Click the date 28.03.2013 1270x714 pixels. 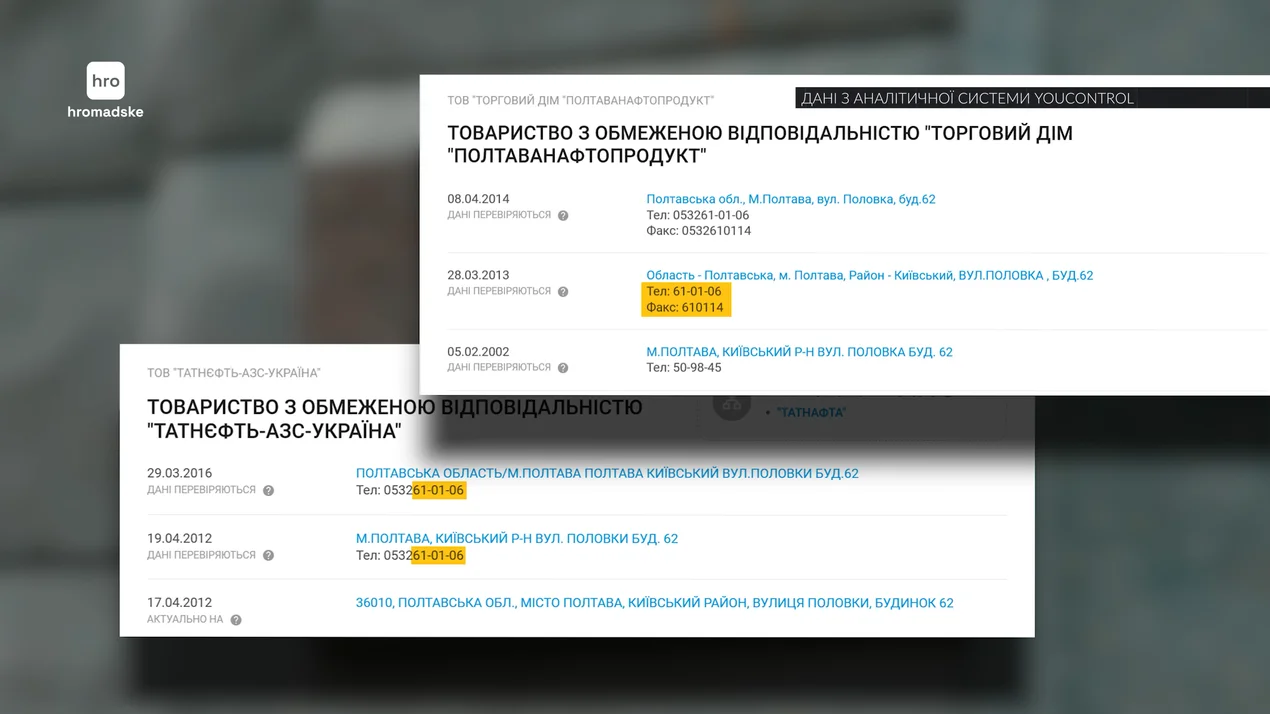pos(479,275)
